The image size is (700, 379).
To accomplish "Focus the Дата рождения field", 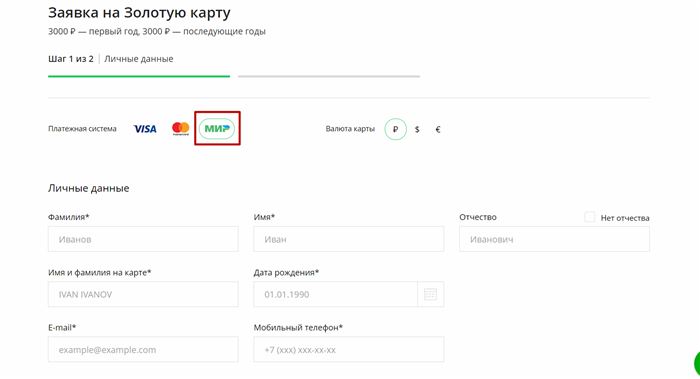I will click(x=336, y=294).
